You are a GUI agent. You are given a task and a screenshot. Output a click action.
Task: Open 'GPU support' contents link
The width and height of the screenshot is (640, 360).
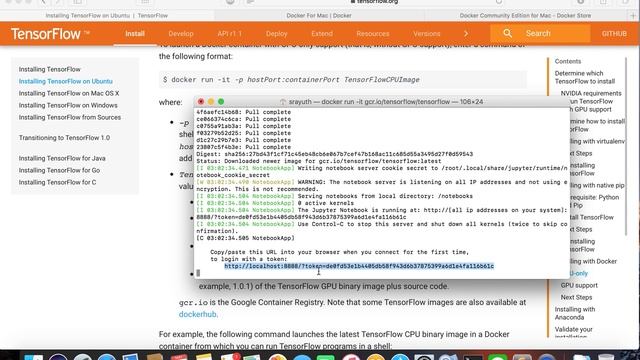pyautogui.click(x=579, y=285)
